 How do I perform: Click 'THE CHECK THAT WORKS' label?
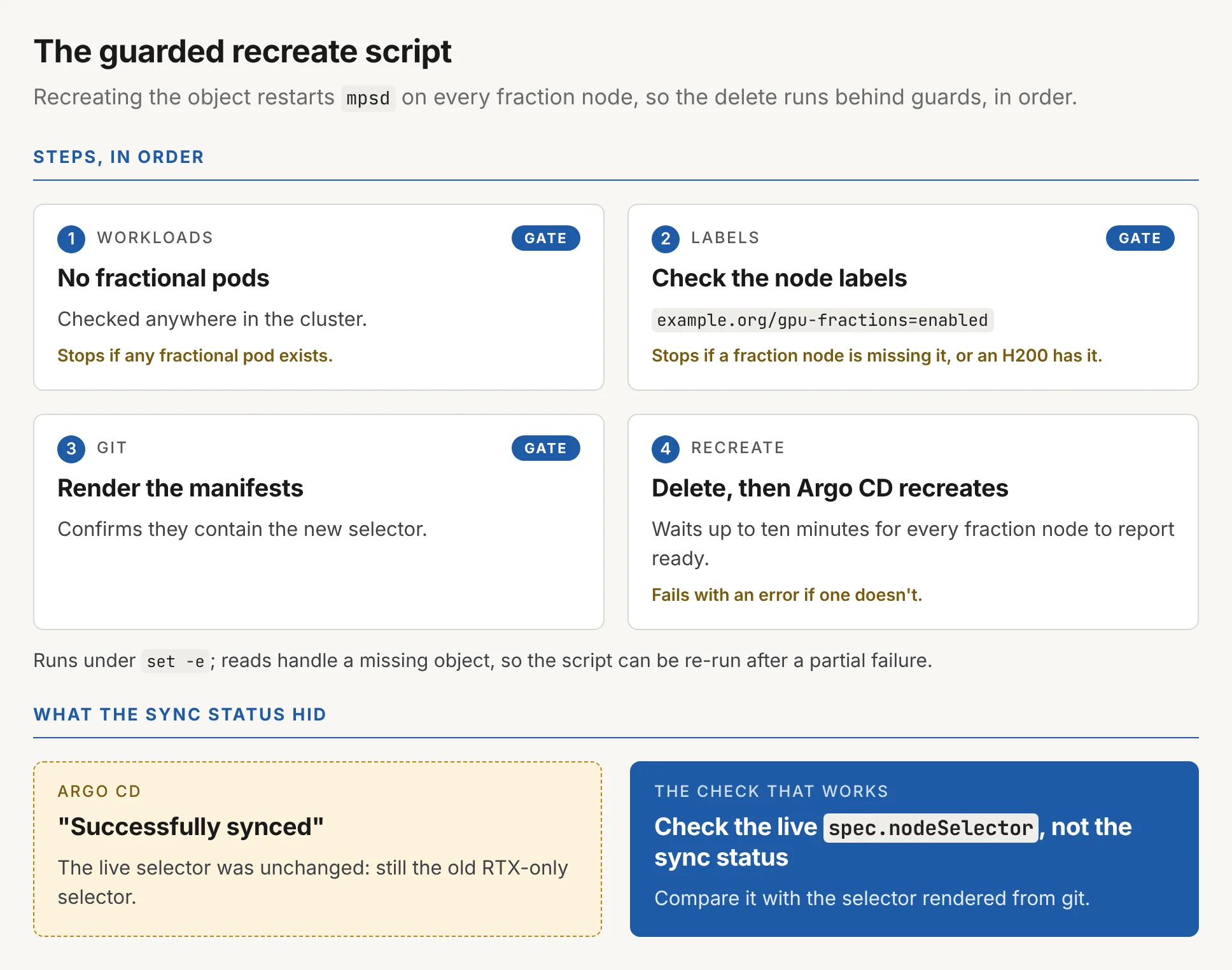click(x=771, y=791)
